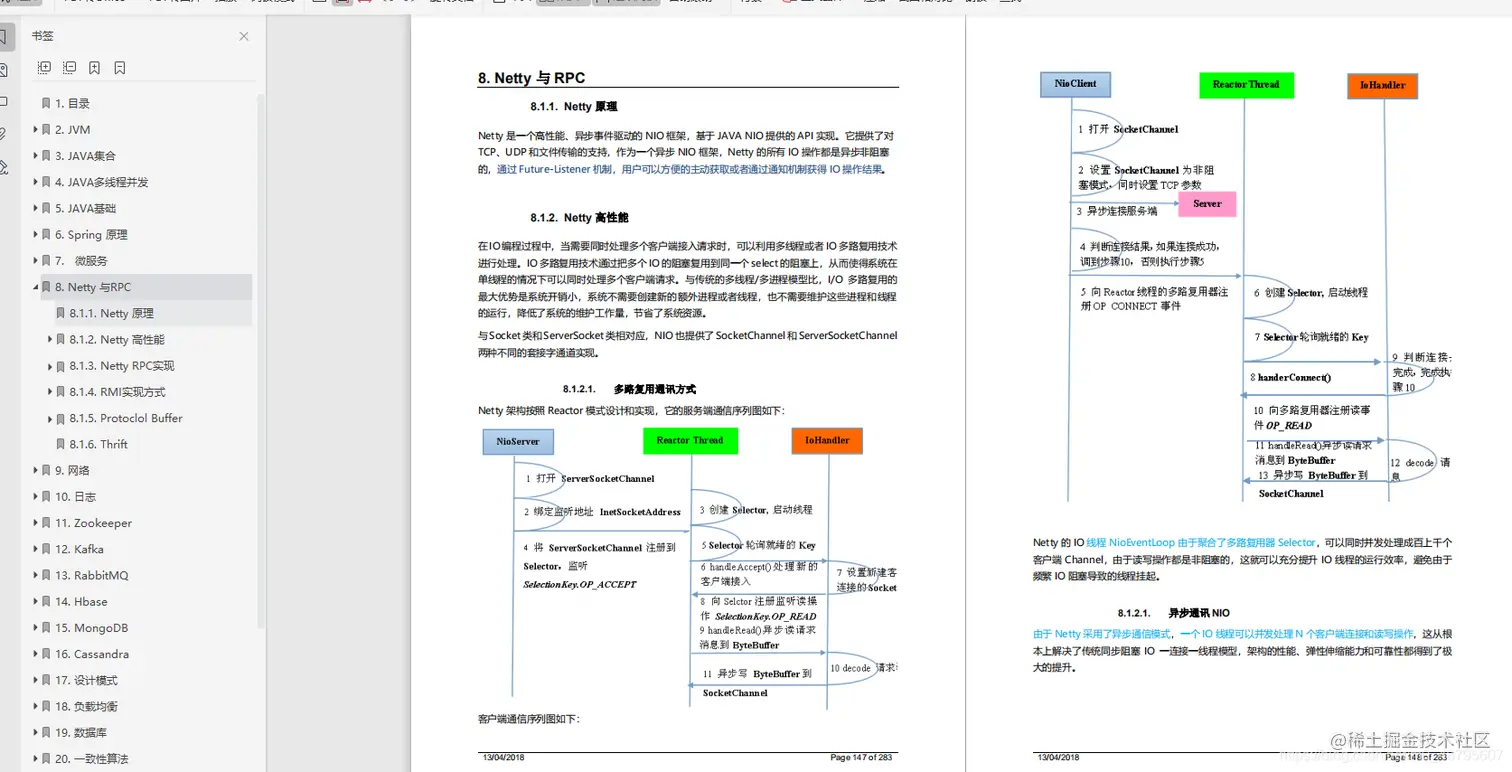
Task: Open the thumbnails sidebar icon
Action: pyautogui.click(x=4, y=70)
